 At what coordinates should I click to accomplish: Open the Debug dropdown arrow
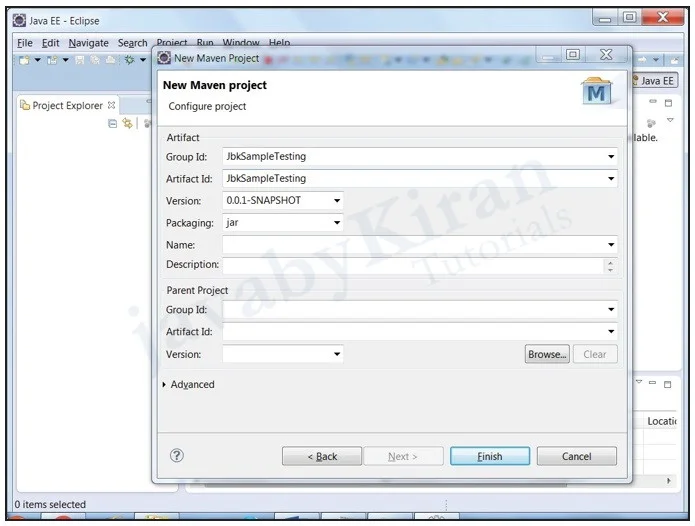click(143, 60)
